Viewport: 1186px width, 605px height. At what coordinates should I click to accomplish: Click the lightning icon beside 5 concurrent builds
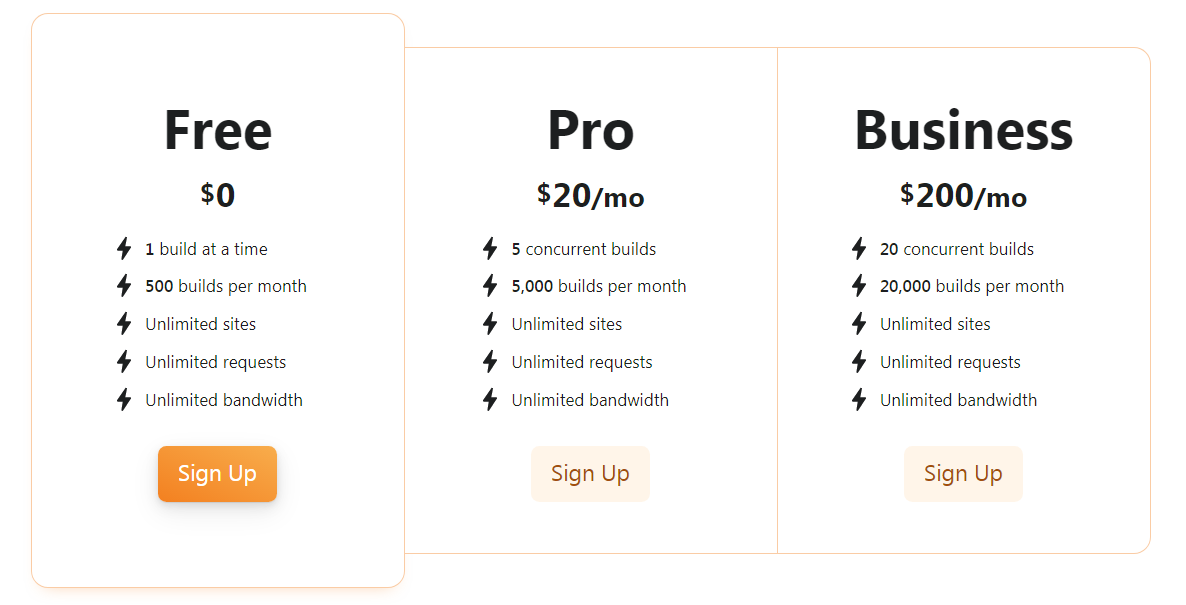489,249
